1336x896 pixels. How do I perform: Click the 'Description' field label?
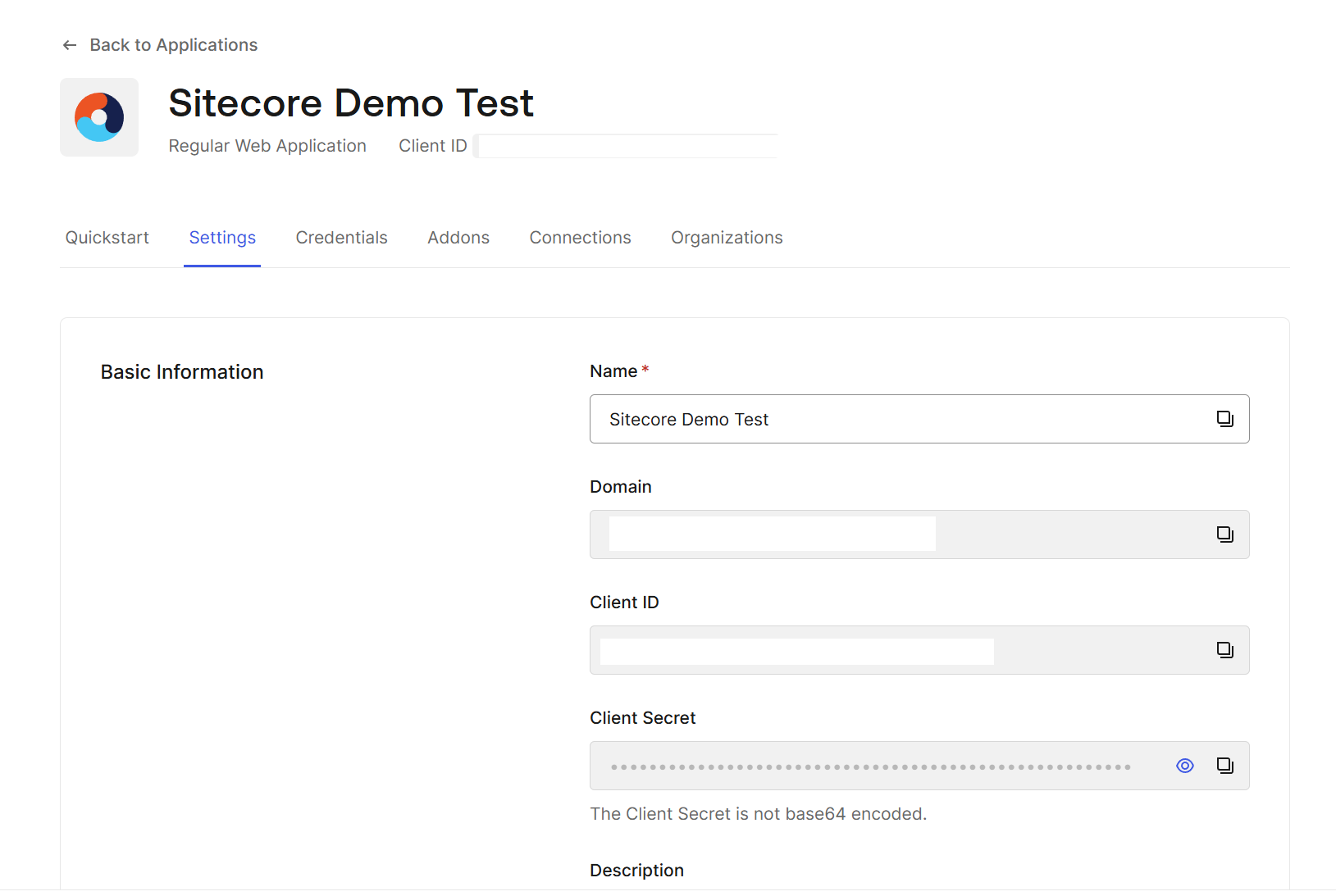(x=636, y=871)
